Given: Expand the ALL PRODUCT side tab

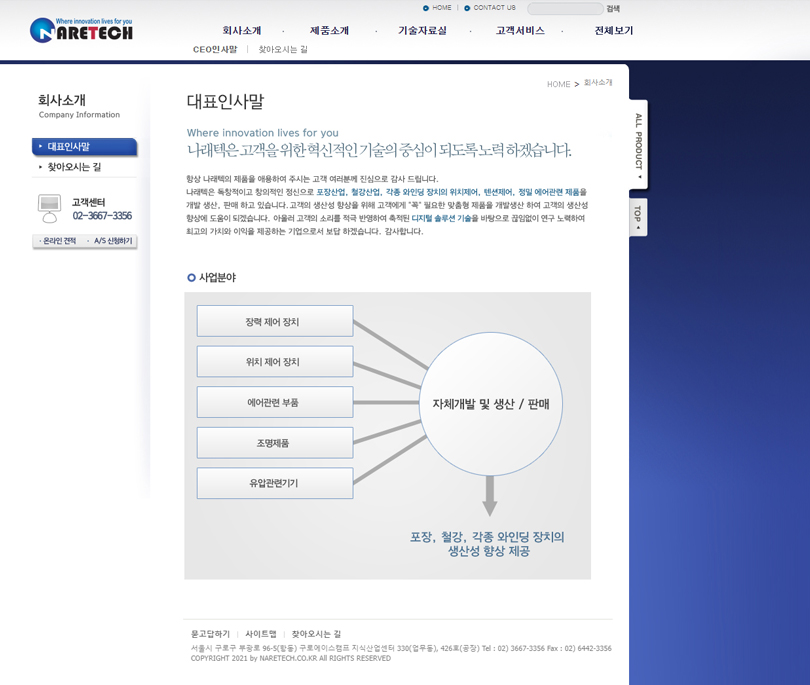Looking at the screenshot, I should point(639,144).
